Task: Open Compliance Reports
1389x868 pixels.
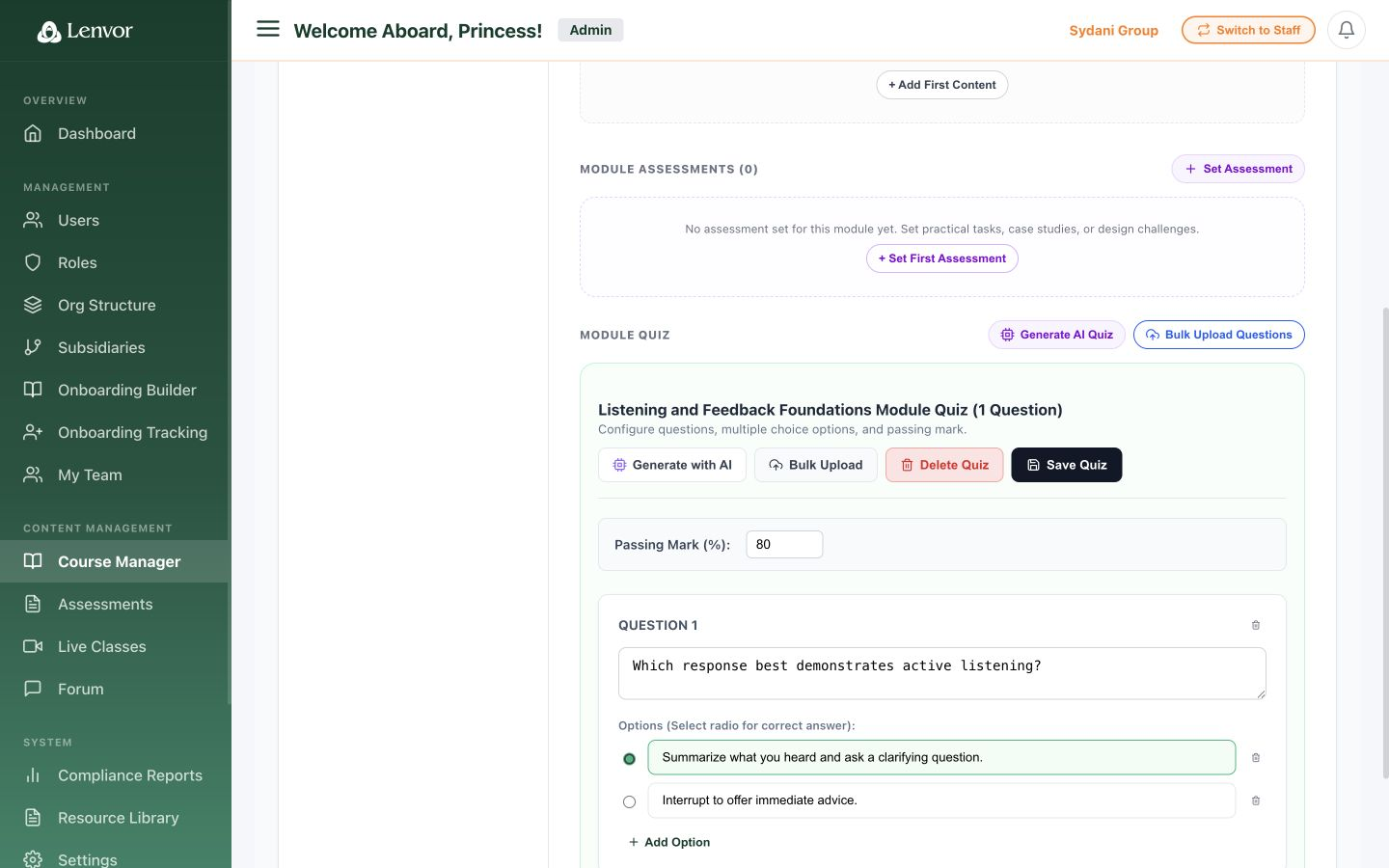Action: [x=115, y=775]
